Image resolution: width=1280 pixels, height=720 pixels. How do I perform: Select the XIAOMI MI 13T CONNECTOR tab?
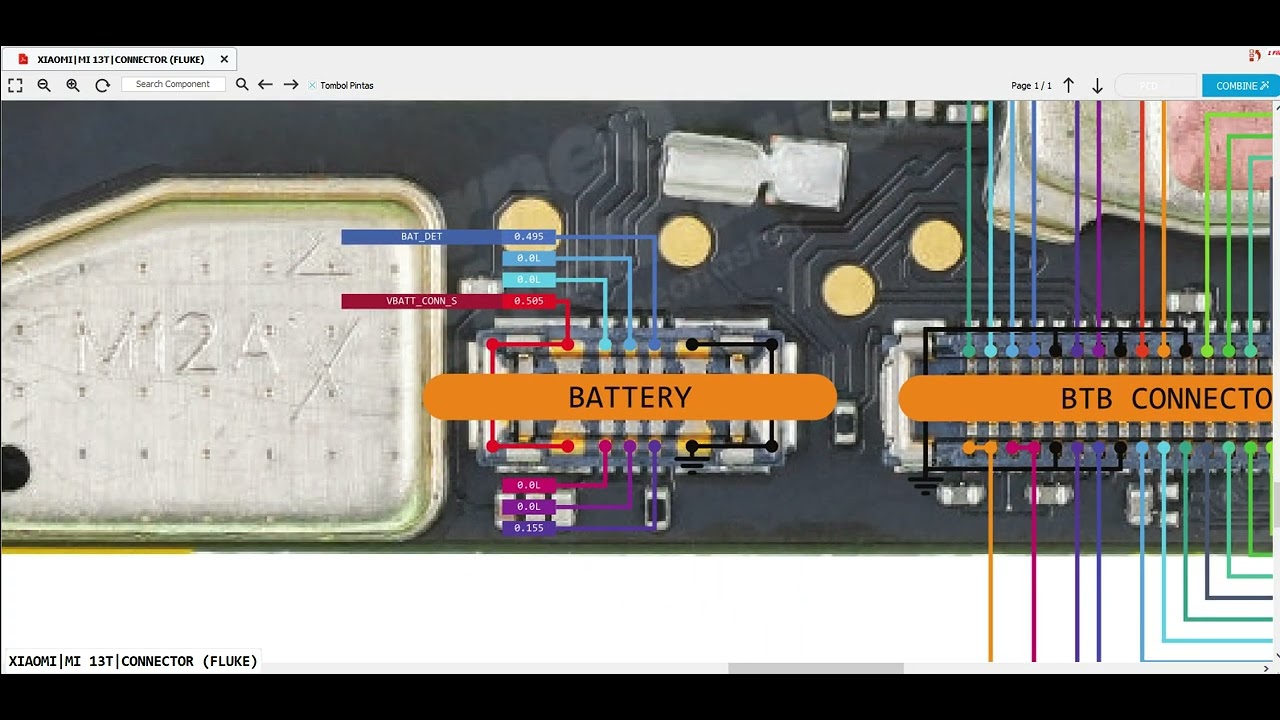(120, 59)
